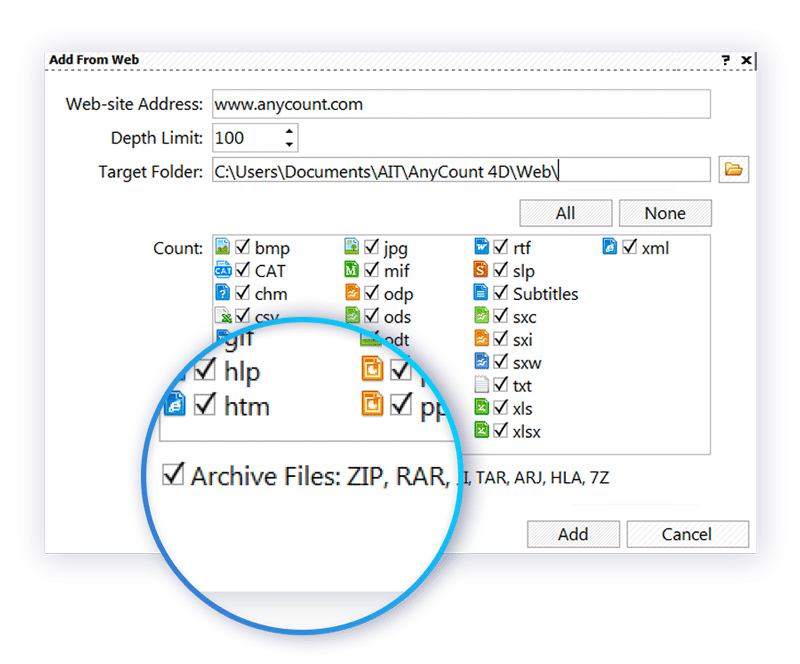Uncheck the Subtitles checkbox
This screenshot has width=800, height=664.
(x=501, y=292)
